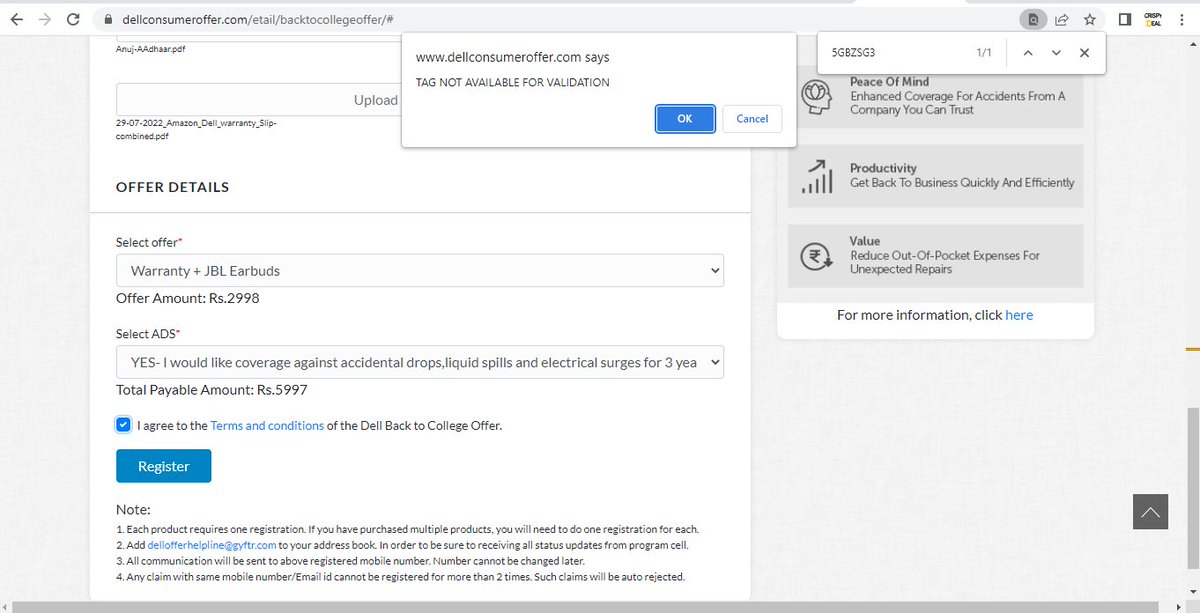Click OK in the alert dialog

685,118
